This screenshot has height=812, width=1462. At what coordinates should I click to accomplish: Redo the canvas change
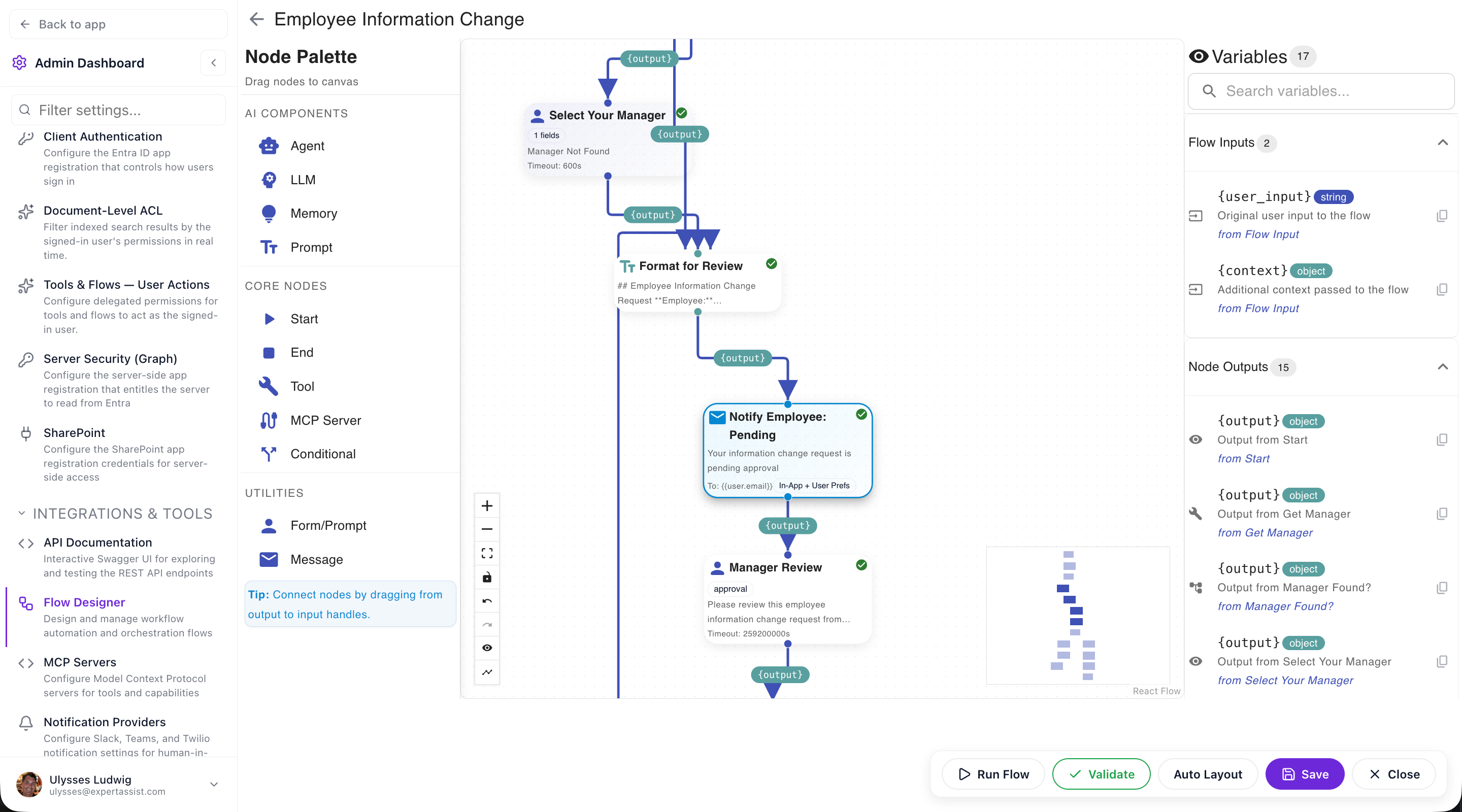(487, 625)
